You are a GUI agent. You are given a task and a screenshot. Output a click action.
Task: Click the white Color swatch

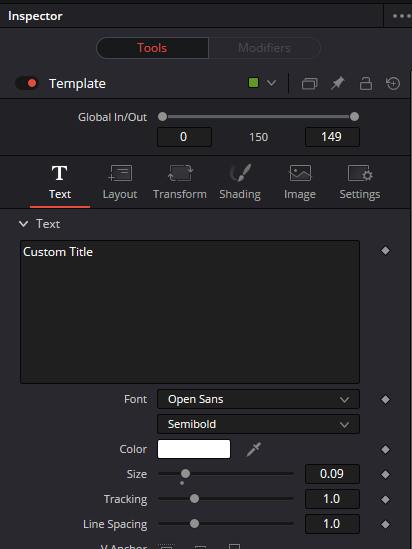point(194,449)
